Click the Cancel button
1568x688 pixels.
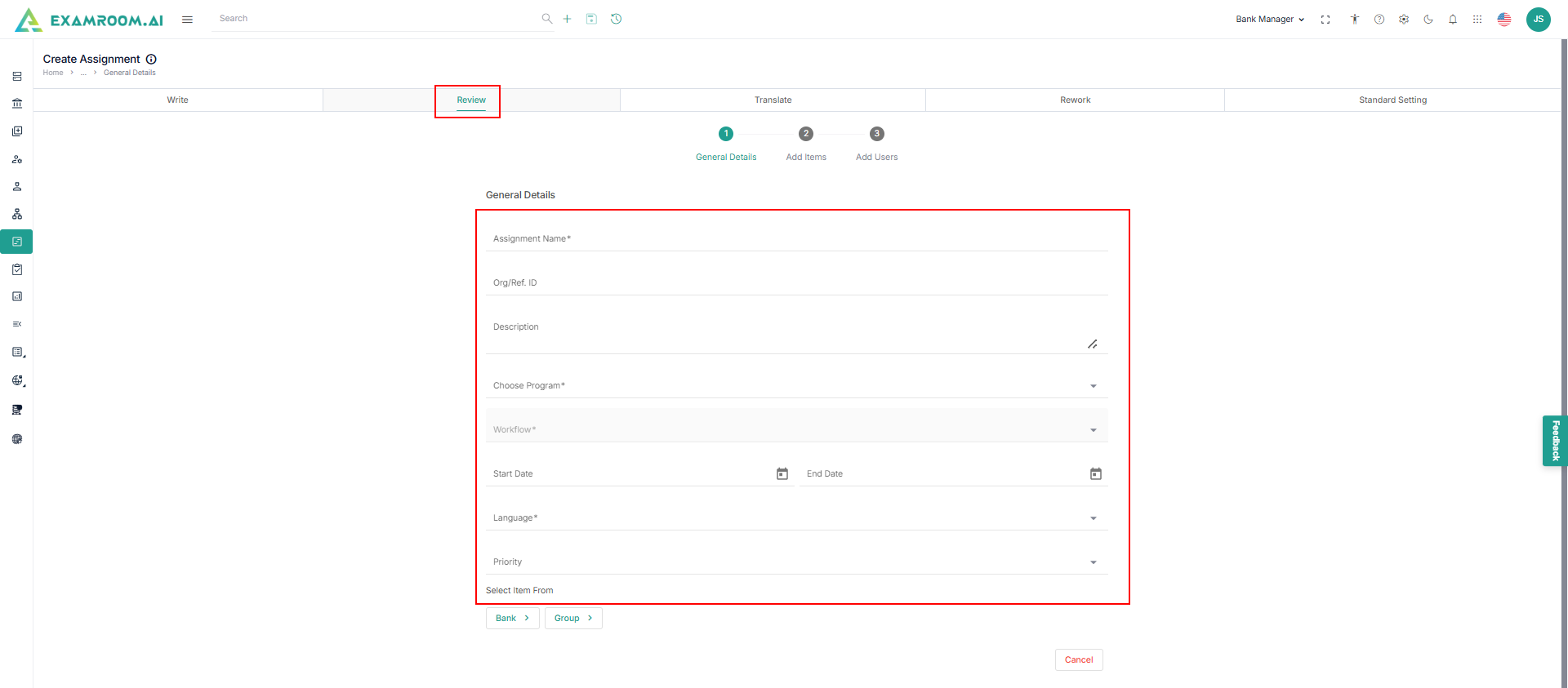click(x=1079, y=659)
